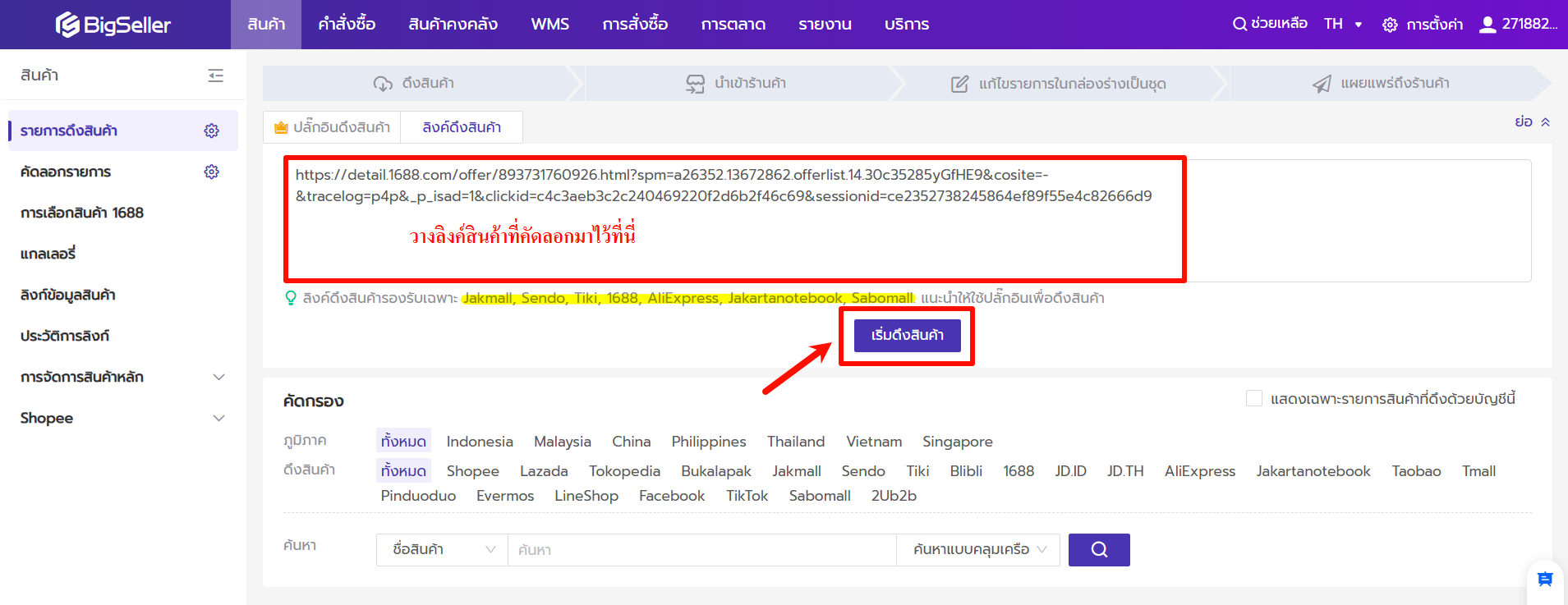Collapse the sidebar using the menu-fold icon
Screen dimensions: 1568x605
(x=215, y=76)
